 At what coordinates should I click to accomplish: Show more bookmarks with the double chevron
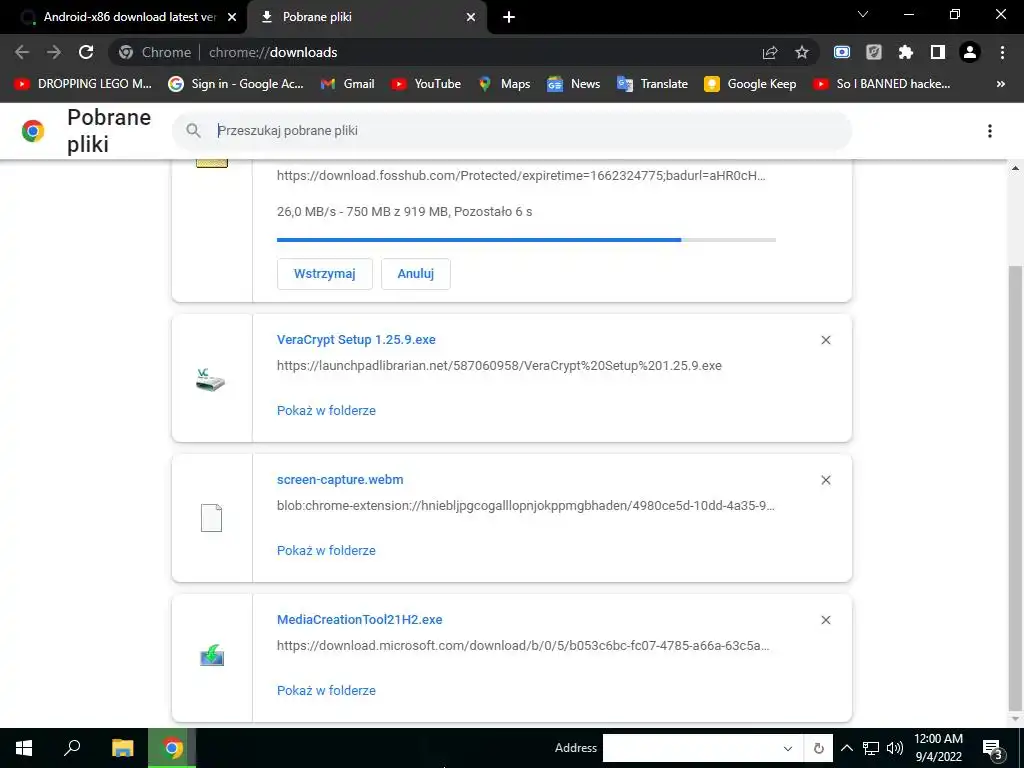pos(1000,84)
